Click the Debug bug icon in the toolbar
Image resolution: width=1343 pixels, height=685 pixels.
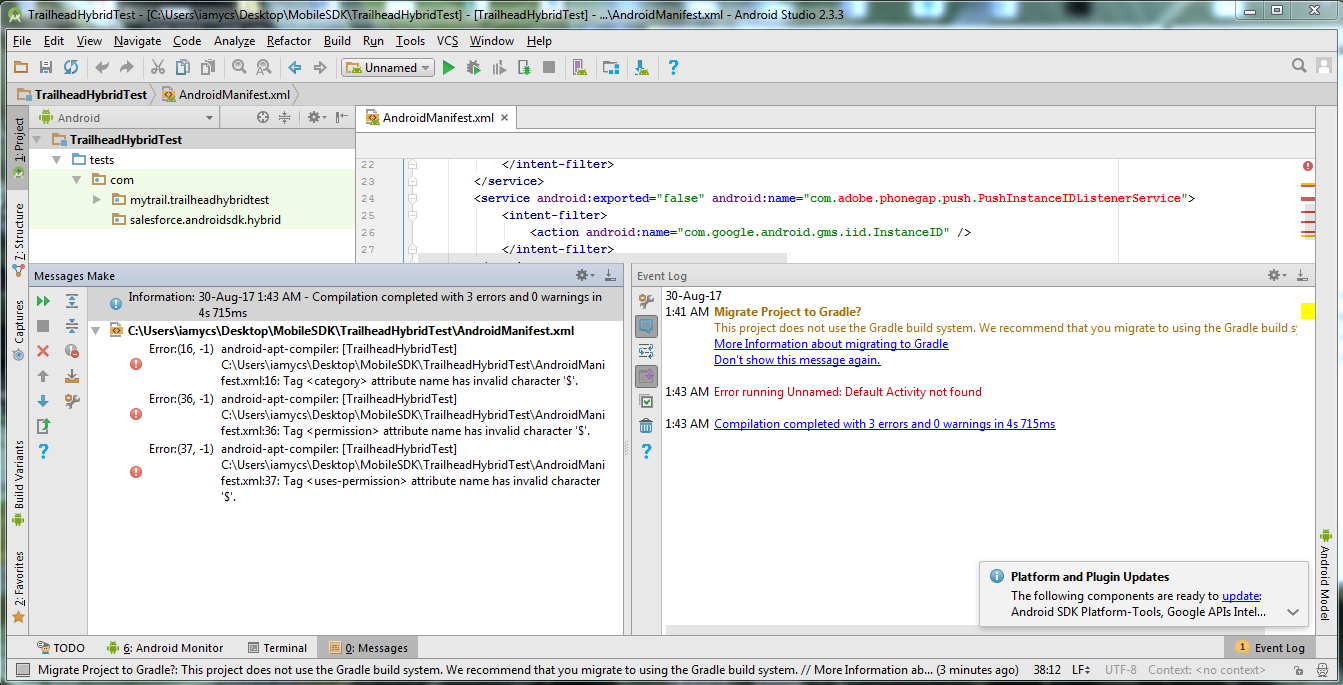[x=473, y=68]
